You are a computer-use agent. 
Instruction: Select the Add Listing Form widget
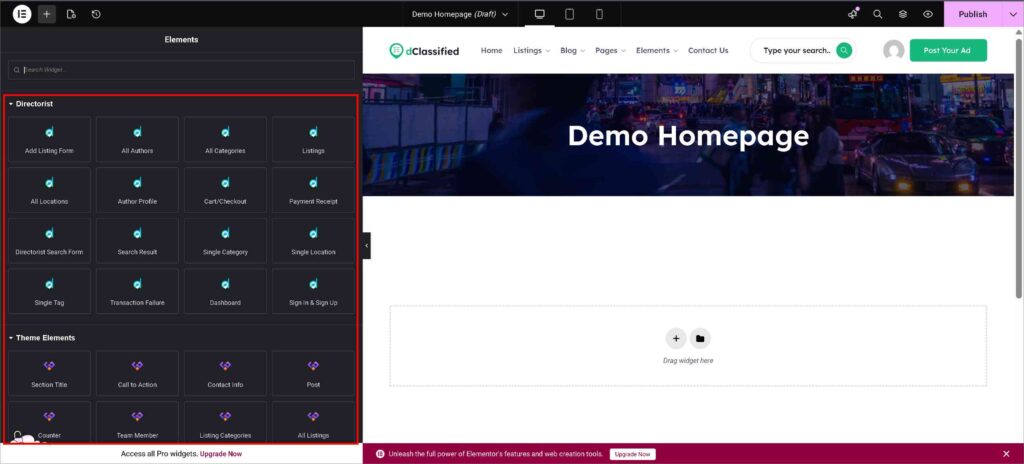pyautogui.click(x=49, y=139)
